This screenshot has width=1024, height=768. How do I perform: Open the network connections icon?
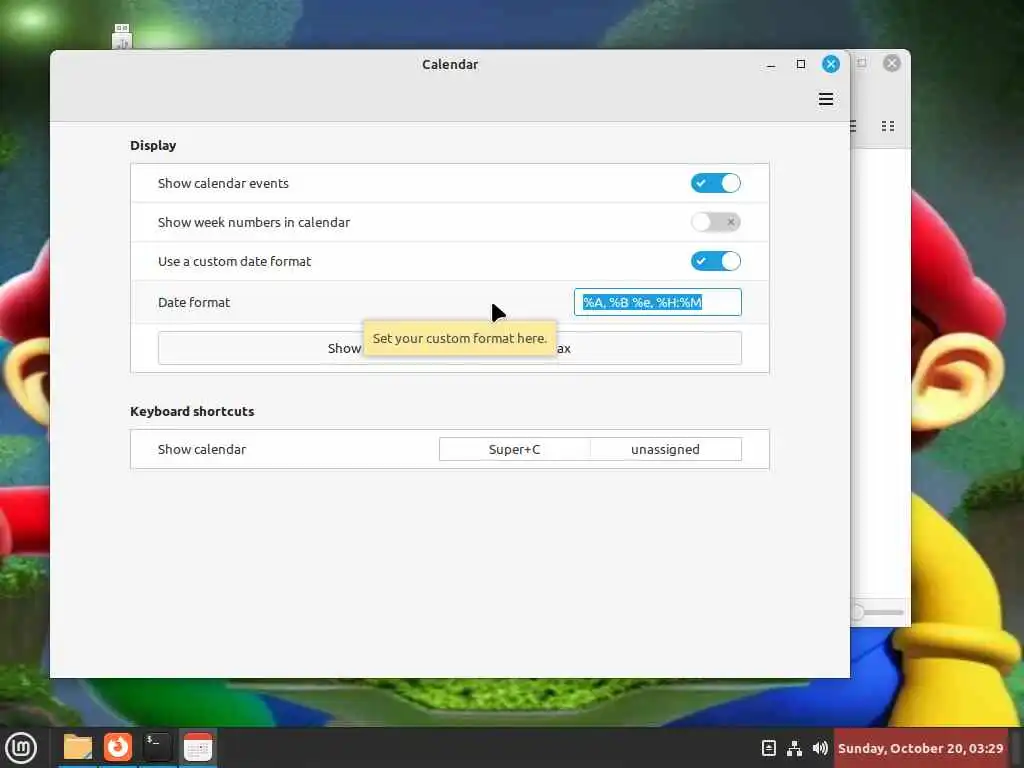click(794, 748)
